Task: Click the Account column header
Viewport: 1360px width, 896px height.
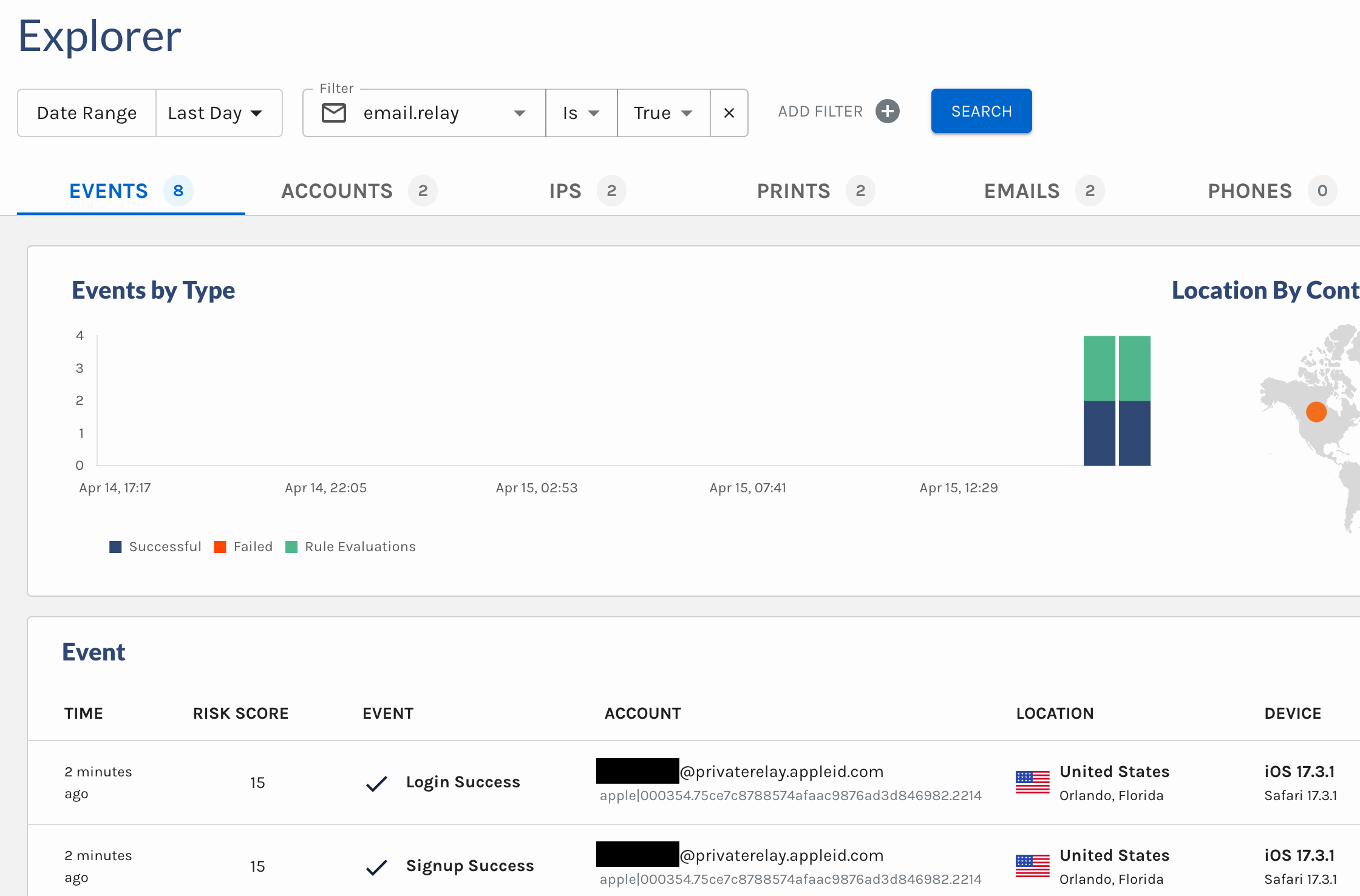Action: (x=643, y=713)
